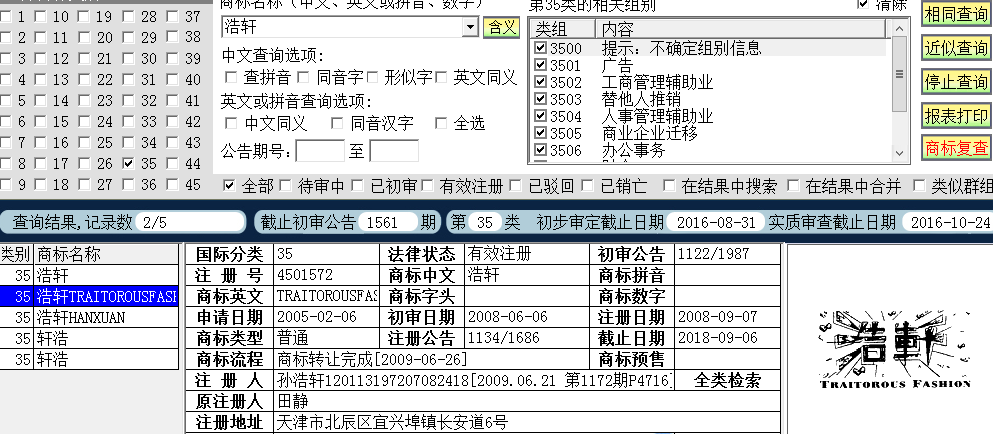The image size is (993, 434).
Task: Focus the trademark name input field
Action: coord(343,27)
